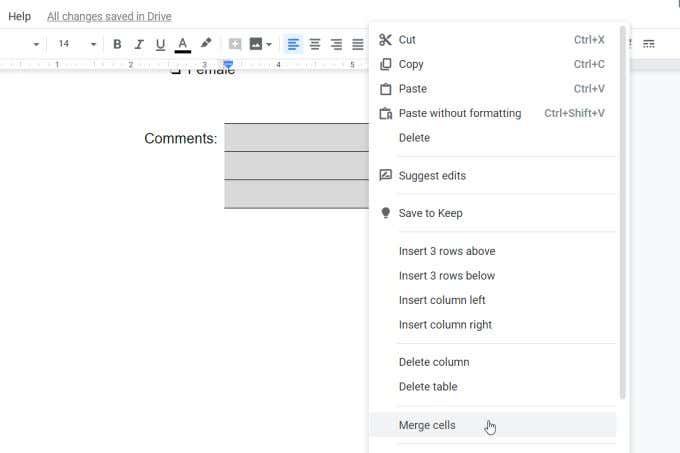The width and height of the screenshot is (680, 453).
Task: Select center align icon
Action: 315,44
